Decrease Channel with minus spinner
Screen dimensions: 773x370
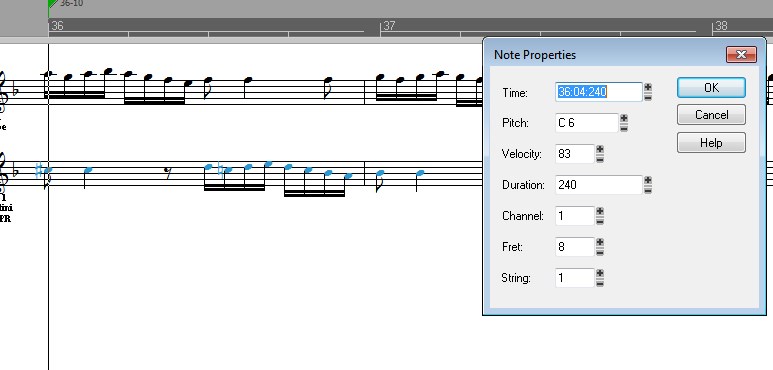(600, 221)
